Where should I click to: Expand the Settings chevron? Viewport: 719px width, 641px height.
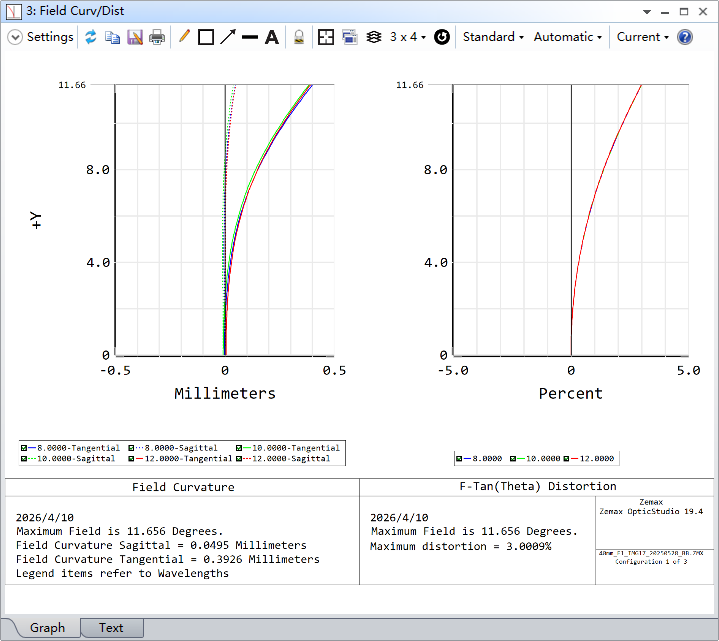(15, 37)
